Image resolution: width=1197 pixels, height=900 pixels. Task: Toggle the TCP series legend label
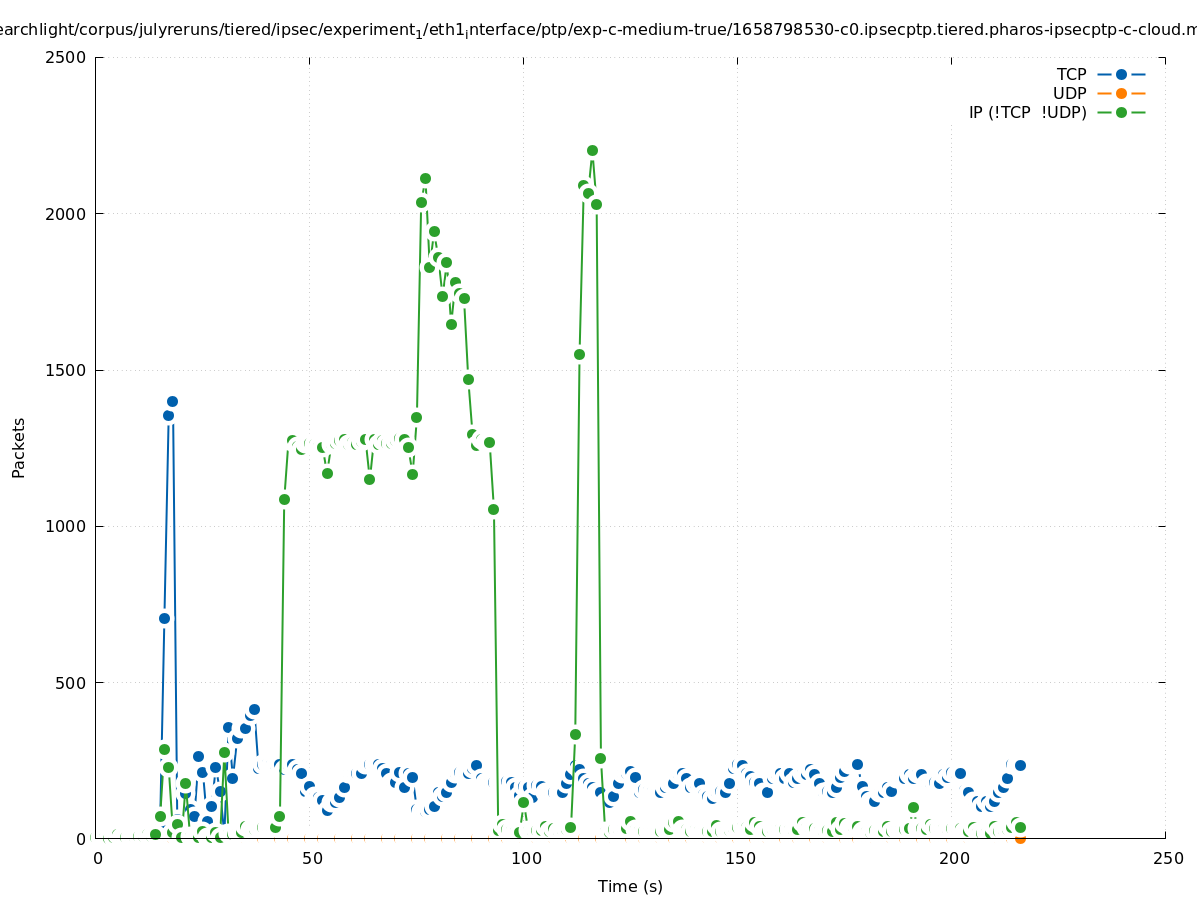click(1071, 74)
